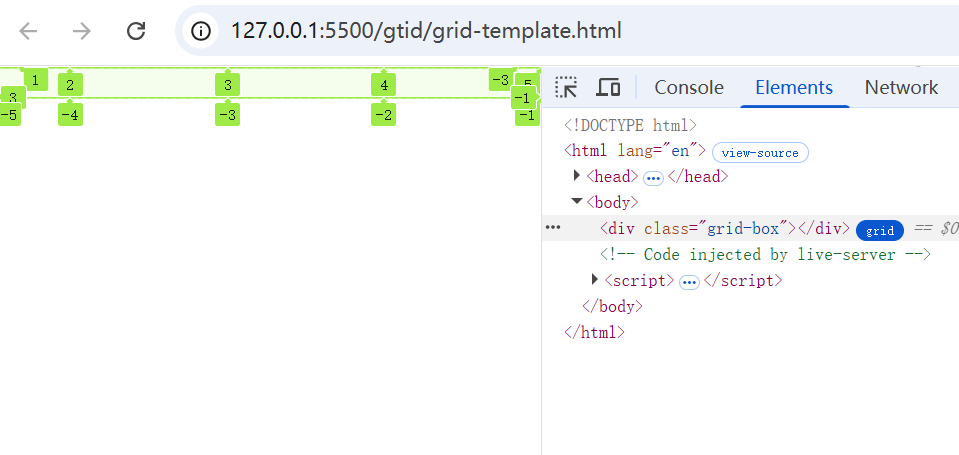The width and height of the screenshot is (959, 455).
Task: Select the live-server injected comment
Action: click(765, 254)
